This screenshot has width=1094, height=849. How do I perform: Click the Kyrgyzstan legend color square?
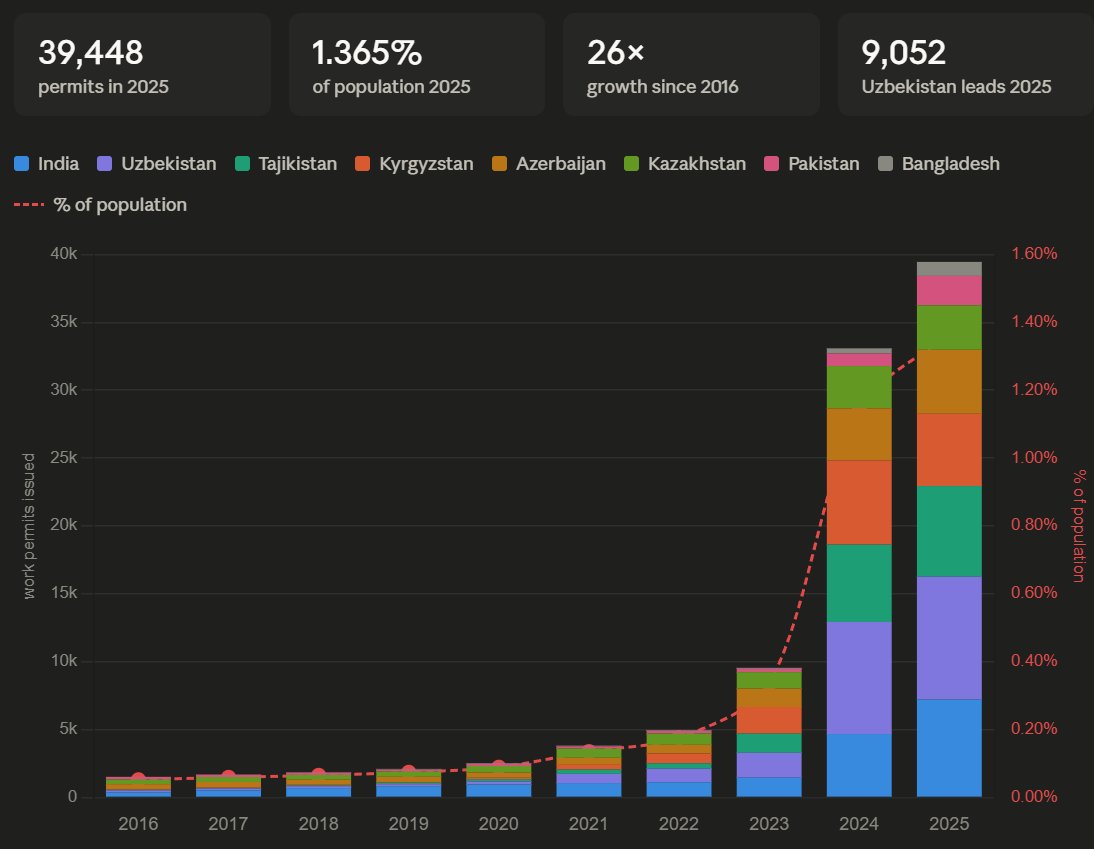coord(363,164)
